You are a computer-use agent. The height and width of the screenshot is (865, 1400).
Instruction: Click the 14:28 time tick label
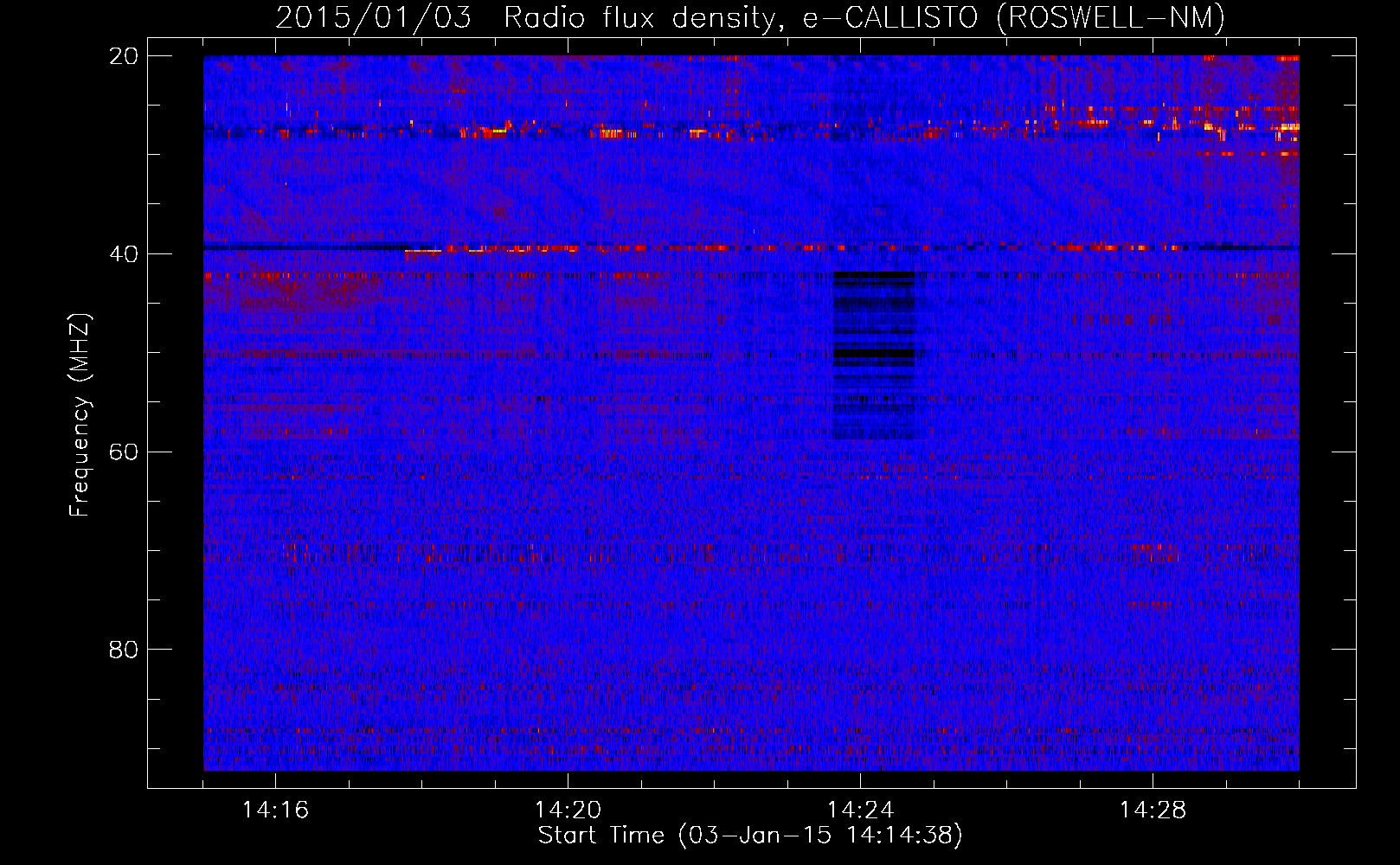click(1153, 811)
